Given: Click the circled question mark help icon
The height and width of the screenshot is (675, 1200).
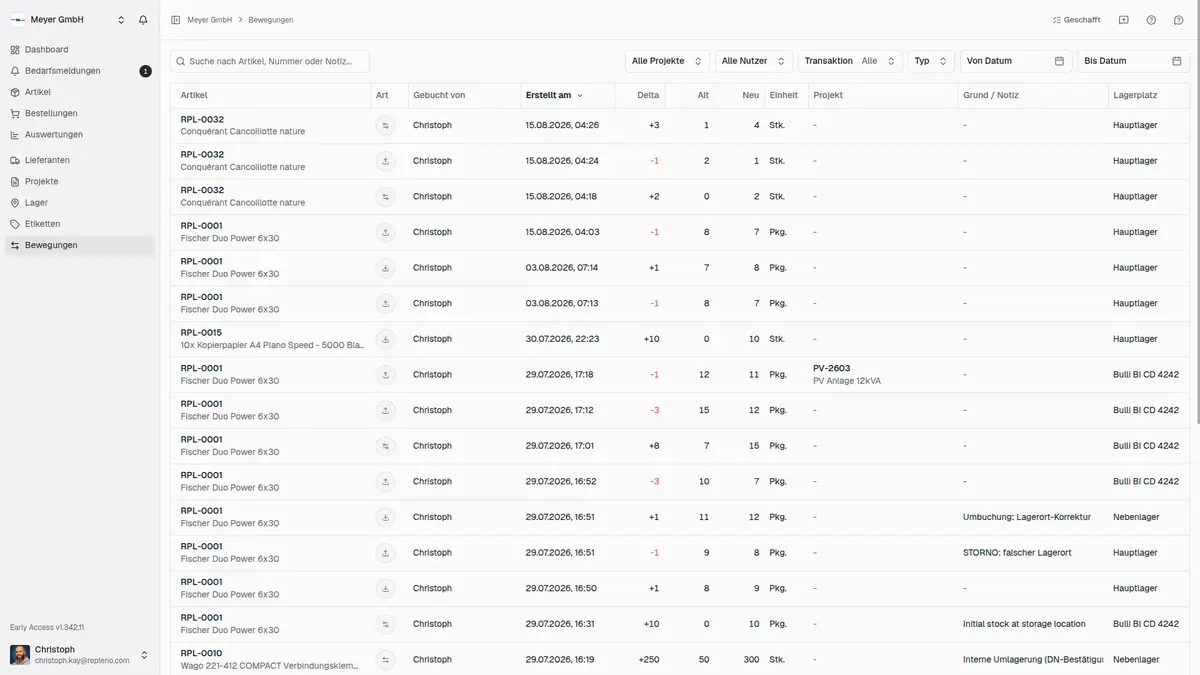Looking at the screenshot, I should click(1151, 20).
